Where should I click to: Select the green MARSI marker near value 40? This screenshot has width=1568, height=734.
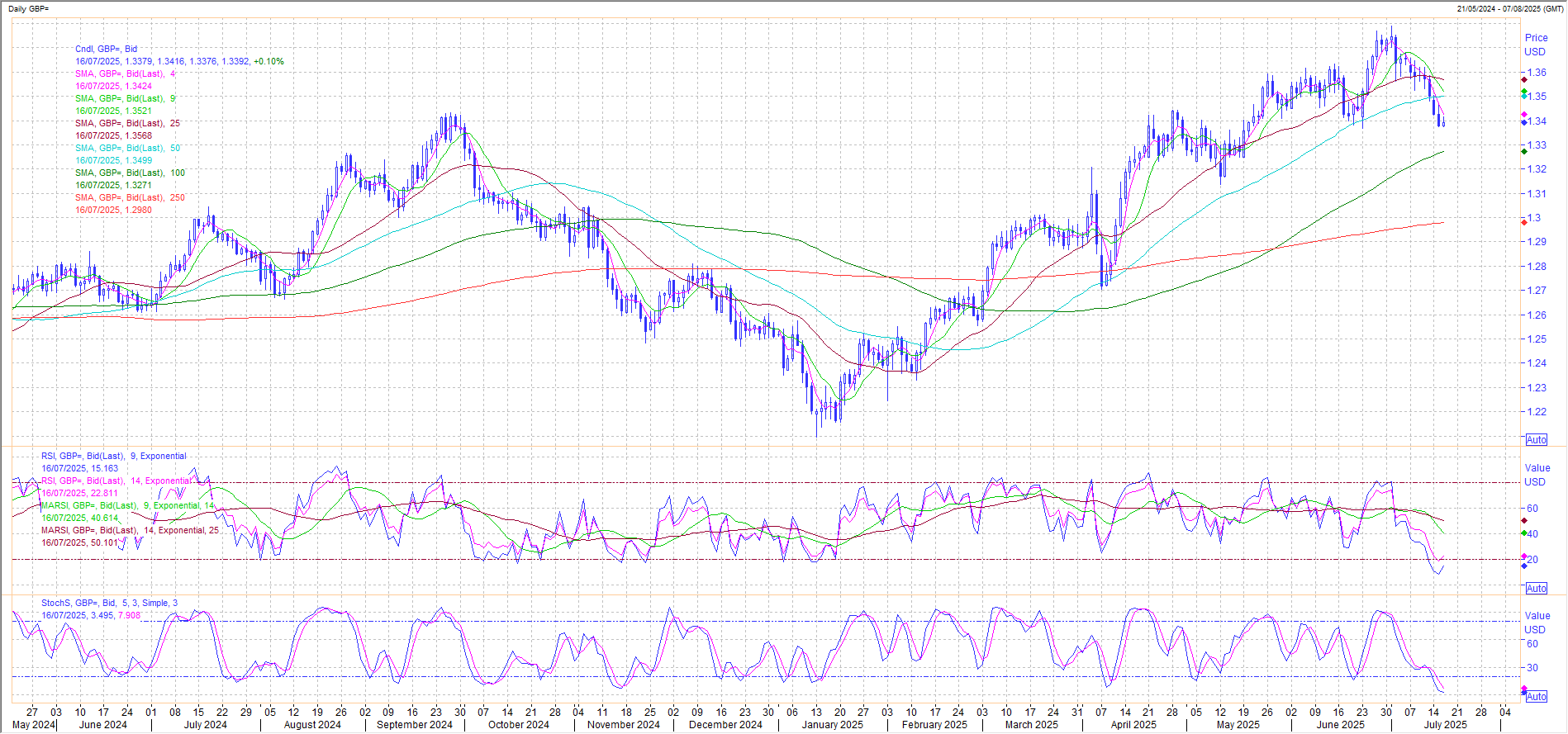click(x=1524, y=533)
